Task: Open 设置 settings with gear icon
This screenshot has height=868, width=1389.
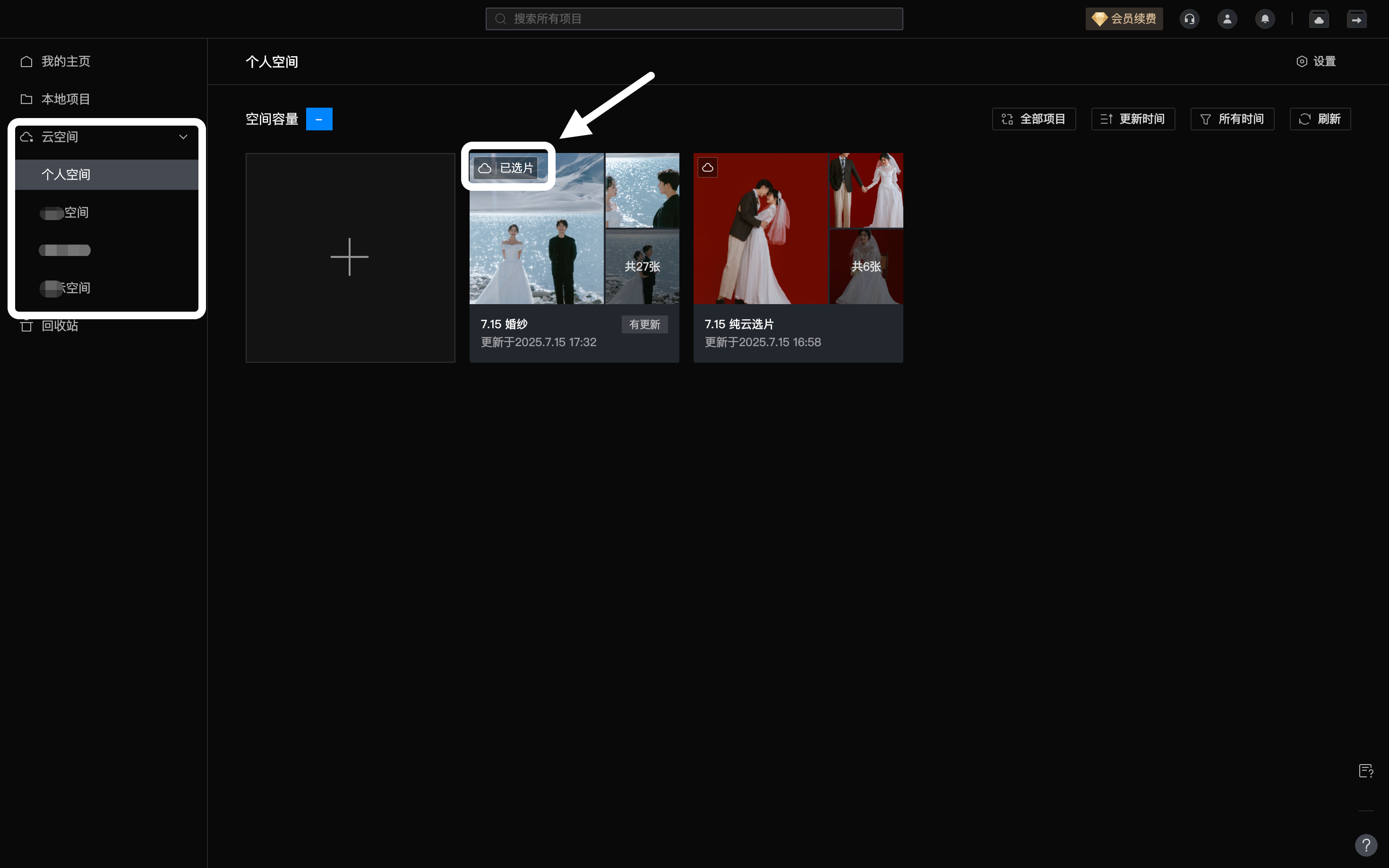Action: coord(1316,61)
